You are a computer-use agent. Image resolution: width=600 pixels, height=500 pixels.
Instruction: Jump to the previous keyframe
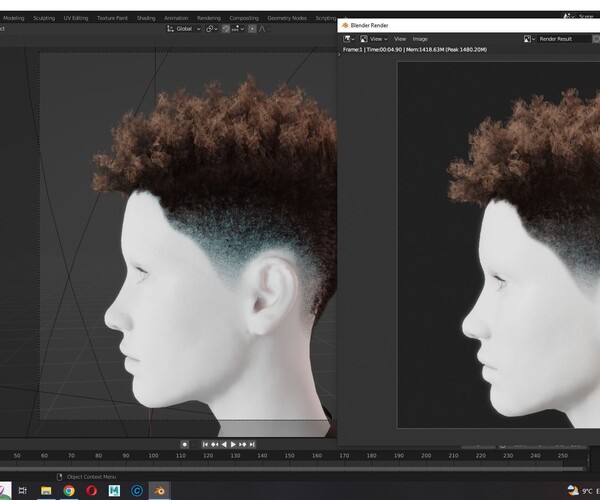point(214,444)
